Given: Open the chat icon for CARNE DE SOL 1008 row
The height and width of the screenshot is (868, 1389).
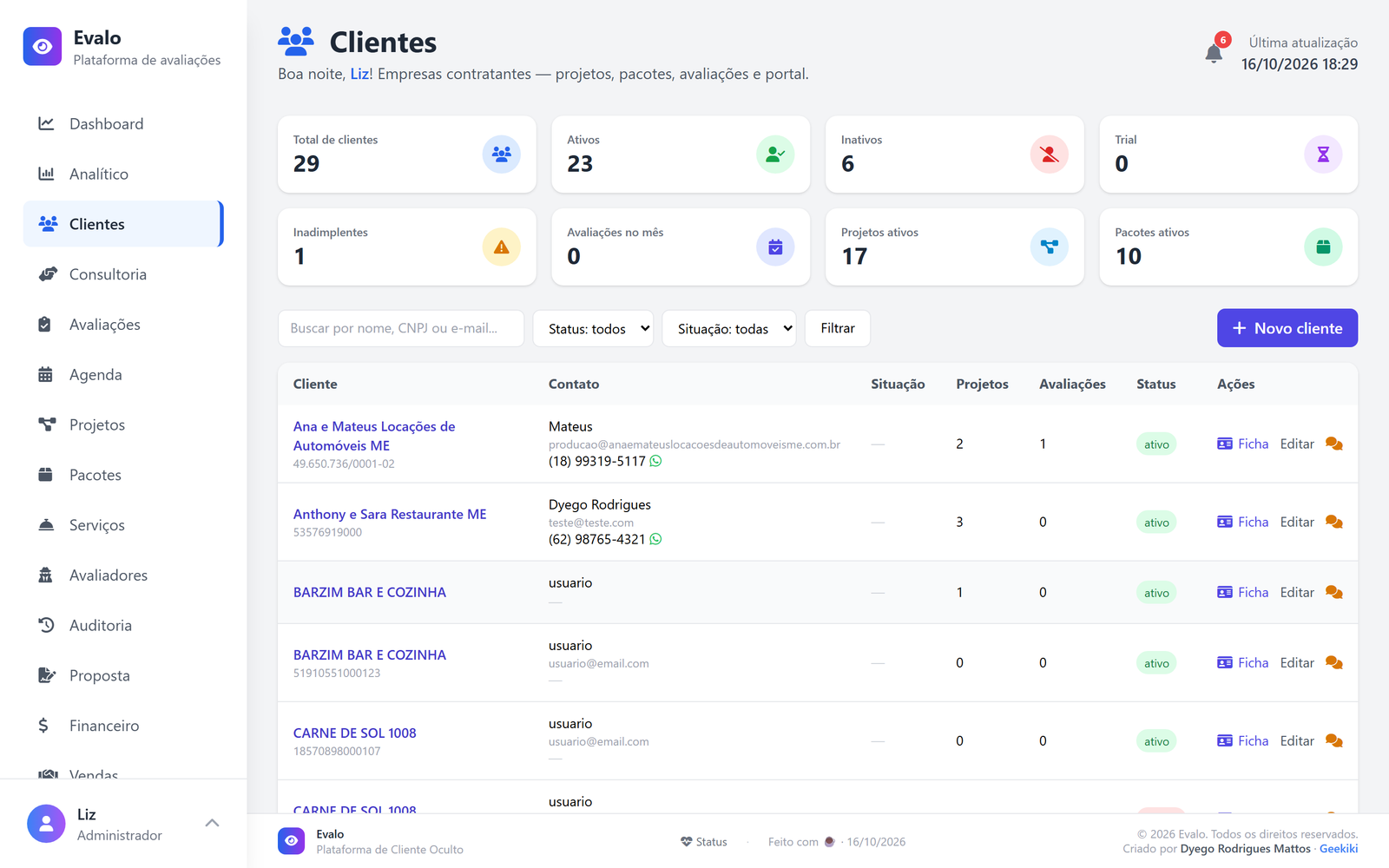Looking at the screenshot, I should point(1334,740).
